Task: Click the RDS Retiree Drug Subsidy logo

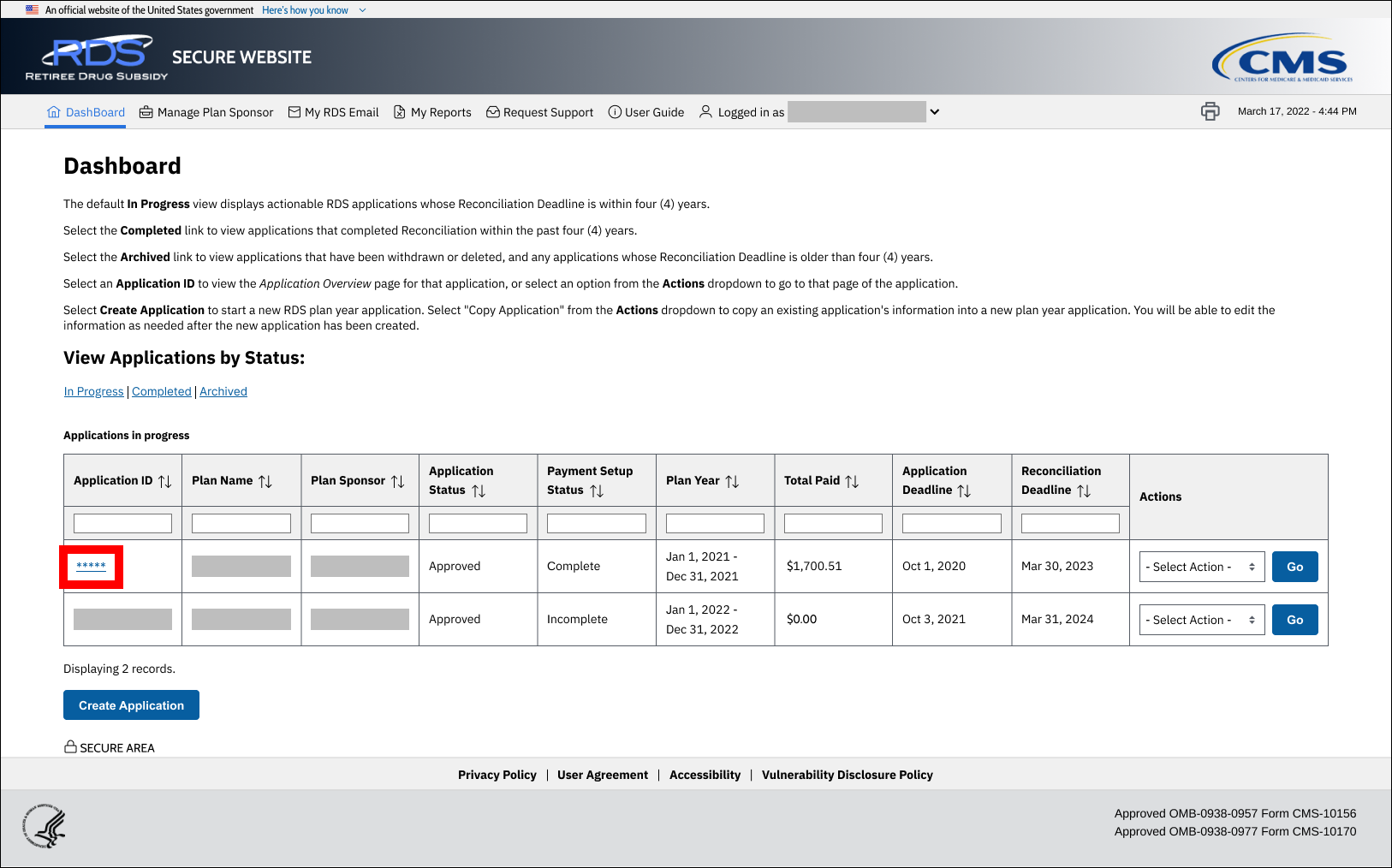Action: point(97,58)
